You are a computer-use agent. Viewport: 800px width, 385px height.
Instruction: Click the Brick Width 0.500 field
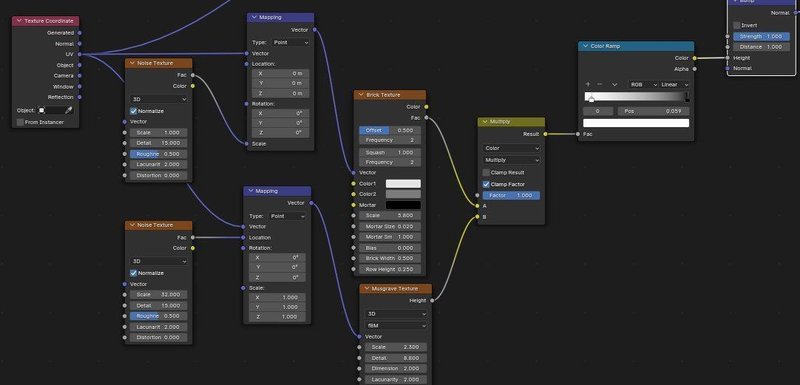coord(390,259)
